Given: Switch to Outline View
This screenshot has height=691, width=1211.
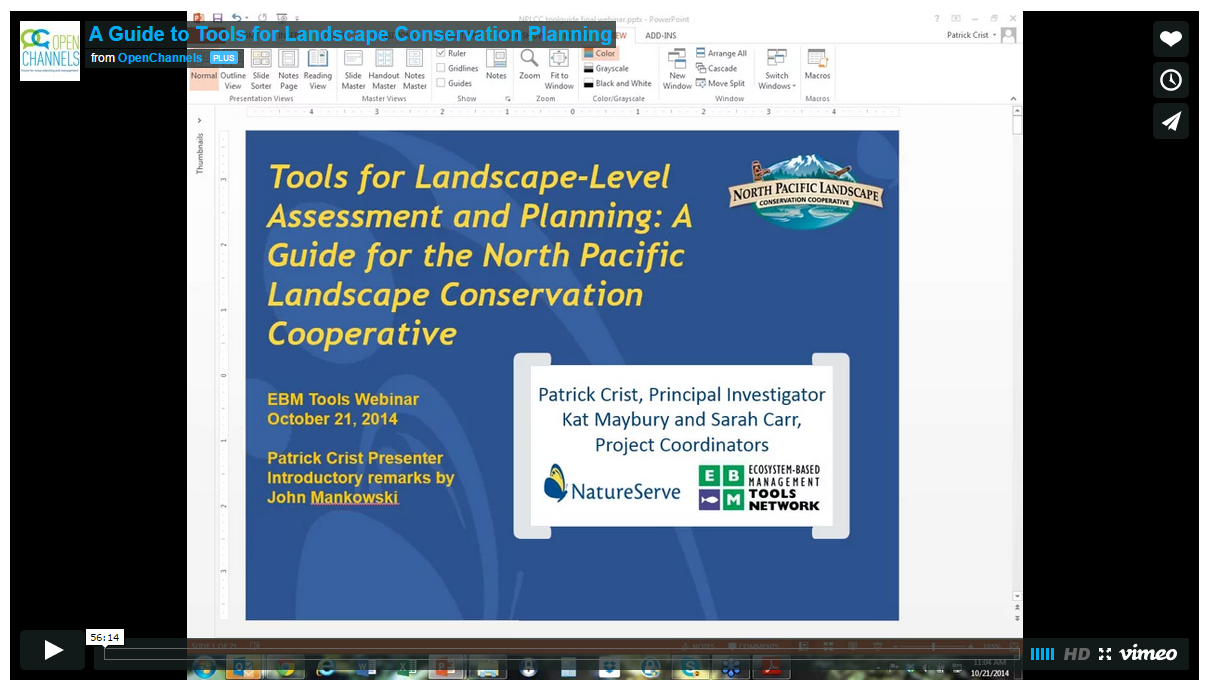Looking at the screenshot, I should (x=233, y=68).
